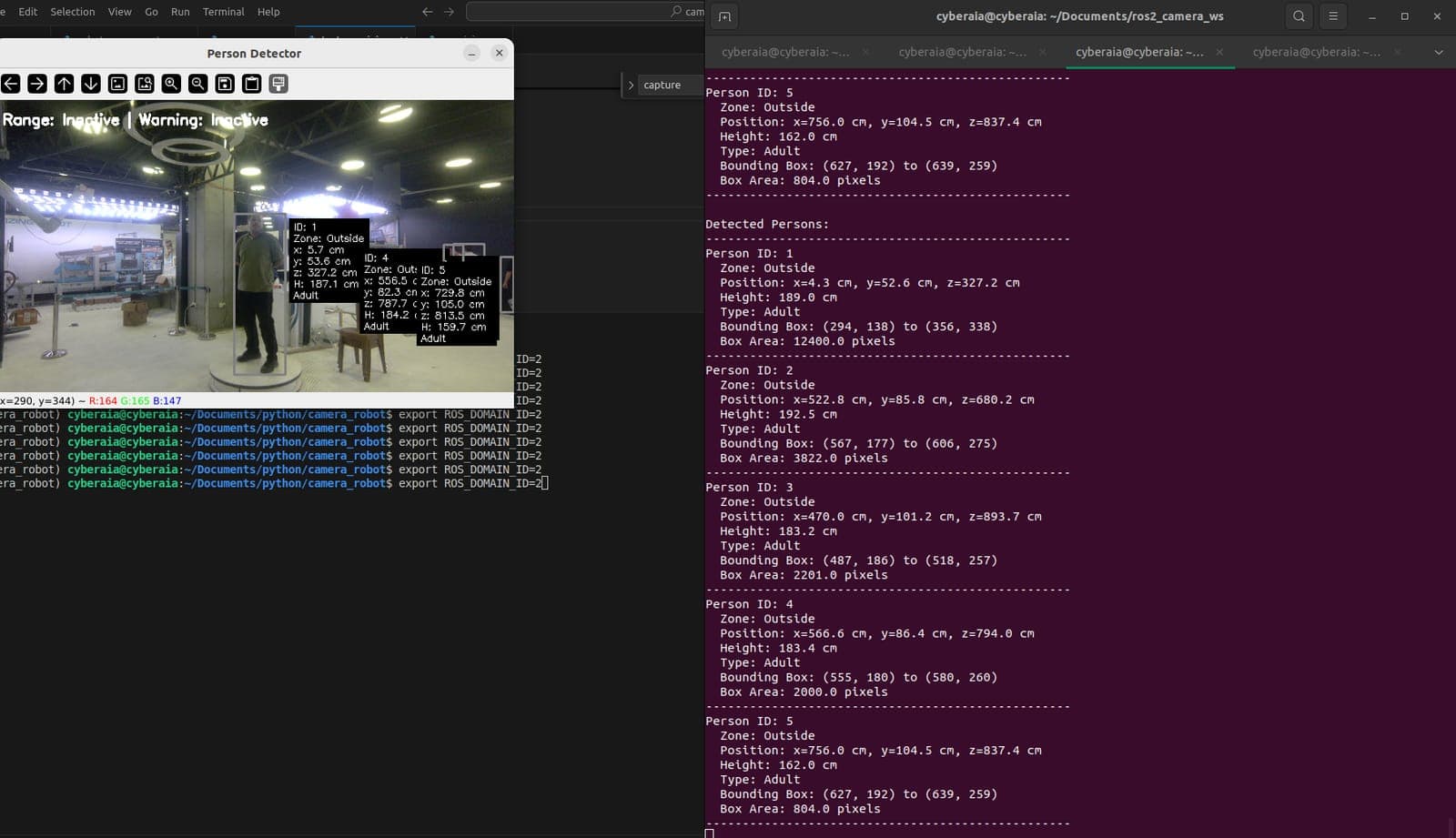The height and width of the screenshot is (838, 1456).
Task: Open the Go menu
Action: click(x=151, y=12)
